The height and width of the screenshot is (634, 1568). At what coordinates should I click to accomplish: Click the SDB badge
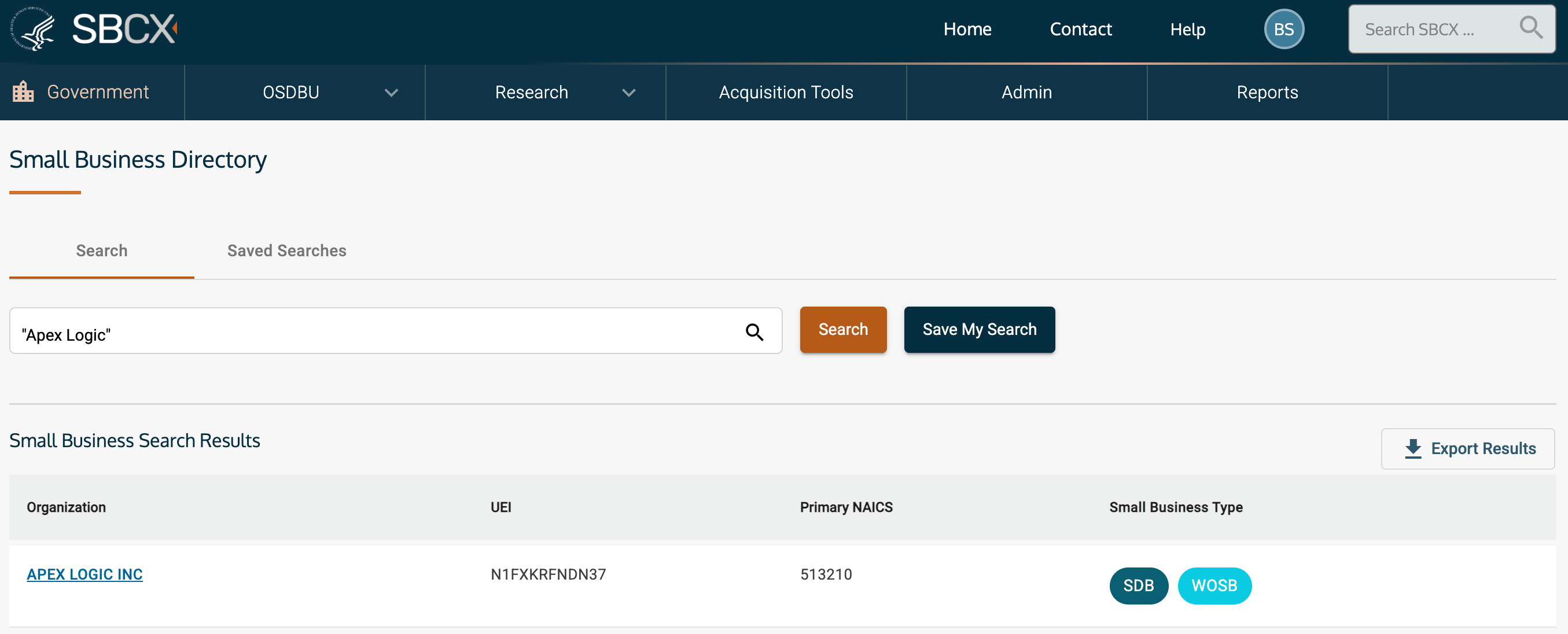[x=1138, y=585]
